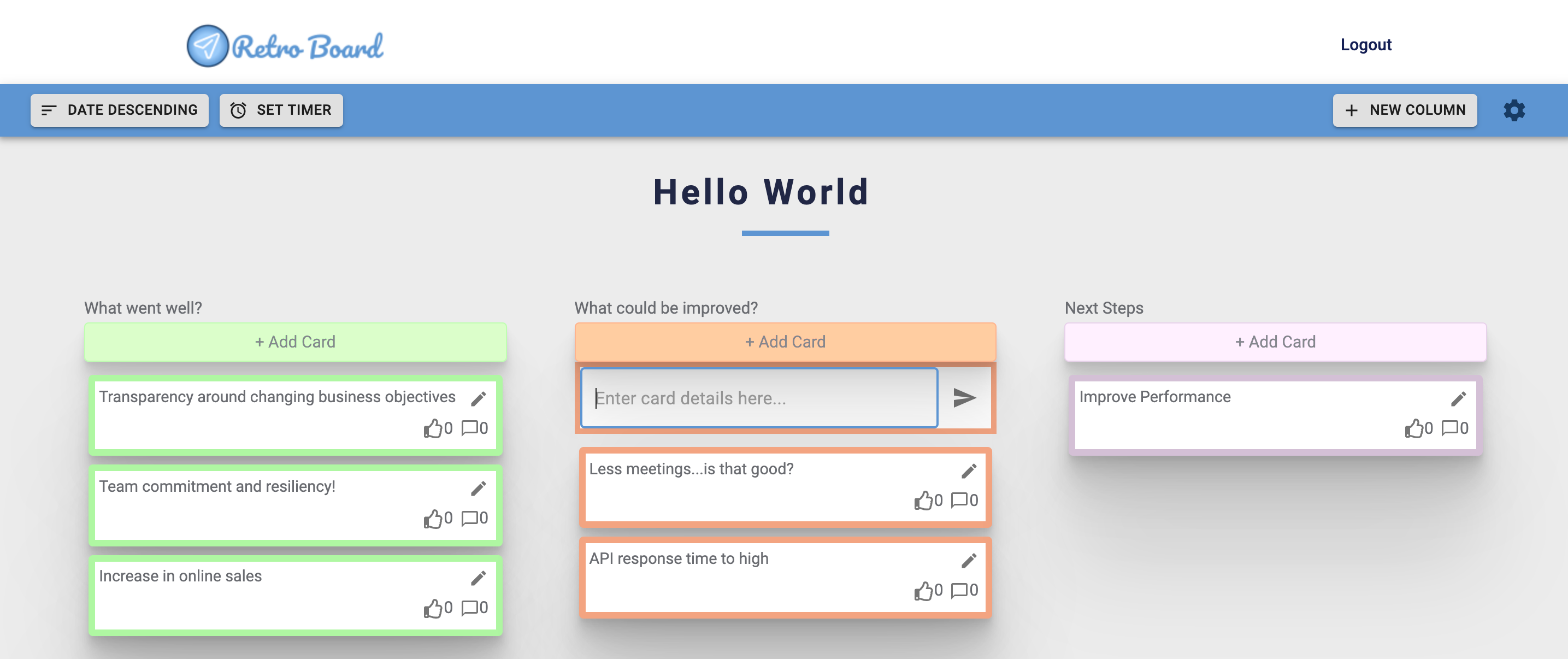The height and width of the screenshot is (659, 1568).
Task: Like the 'Increase in online sales' card
Action: (433, 608)
